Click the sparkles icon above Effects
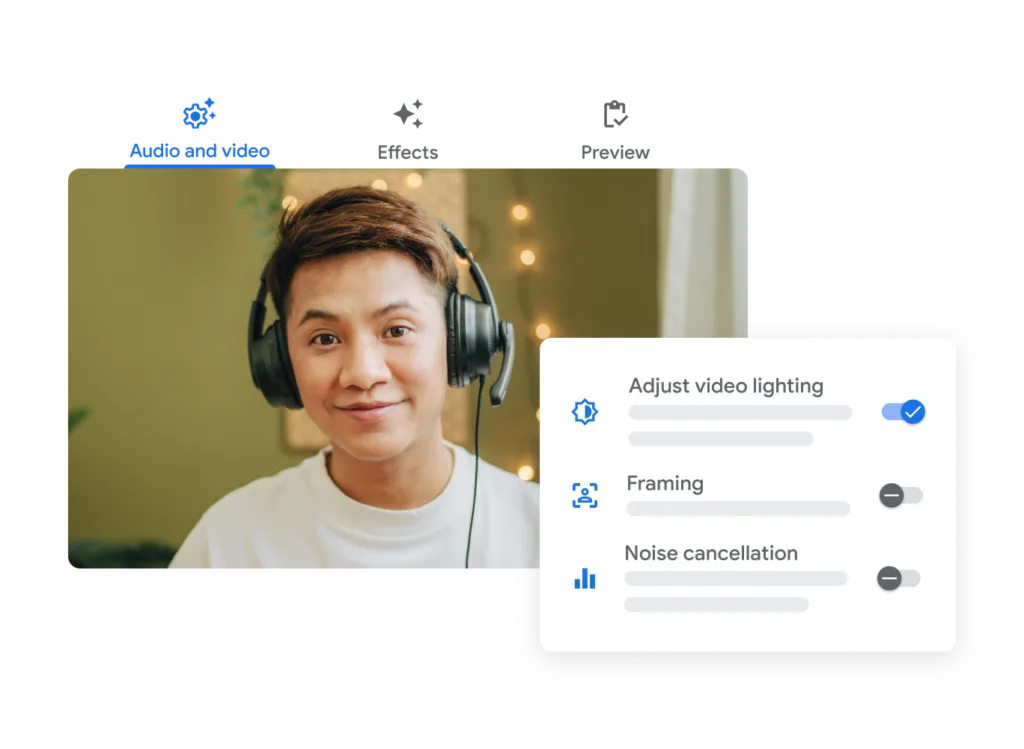 tap(408, 114)
